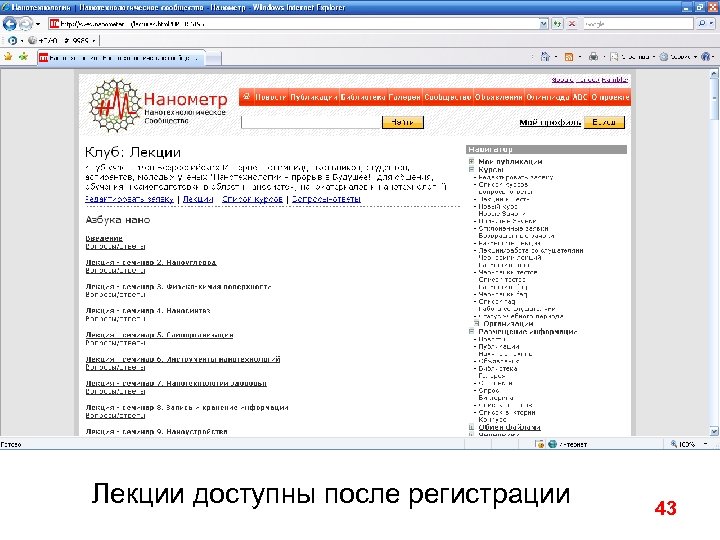Click the browser search box
The width and height of the screenshot is (720, 540).
pos(638,24)
